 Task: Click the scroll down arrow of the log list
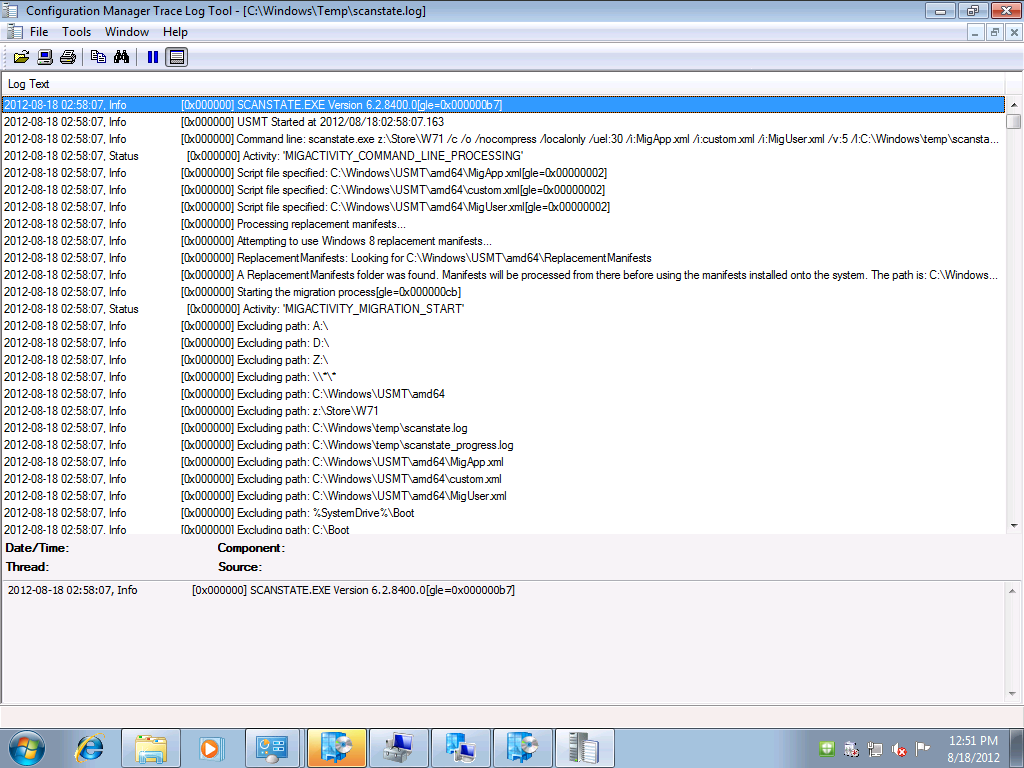click(1014, 525)
